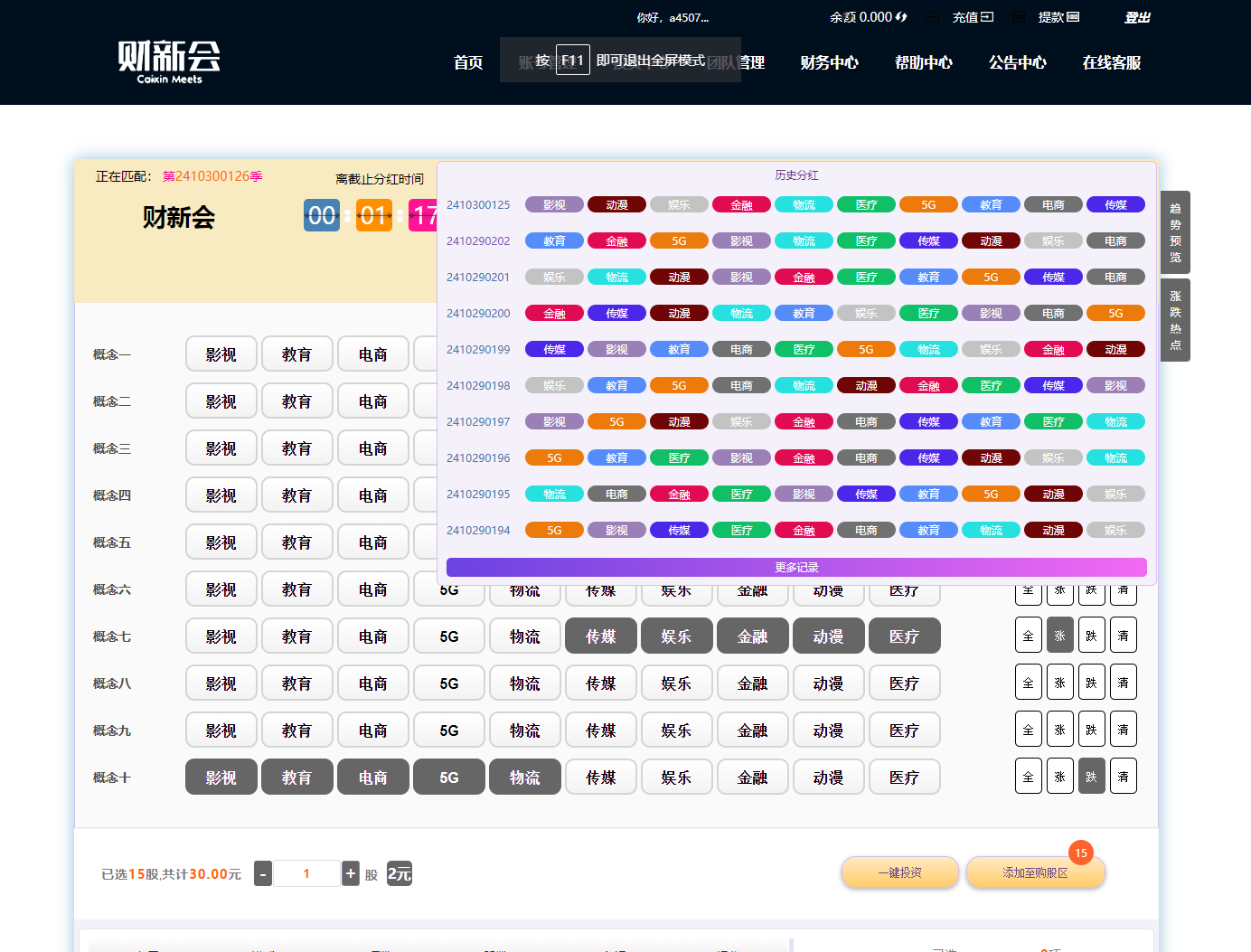Expand the 趋势预览 side panel
The image size is (1251, 952).
click(x=1175, y=232)
